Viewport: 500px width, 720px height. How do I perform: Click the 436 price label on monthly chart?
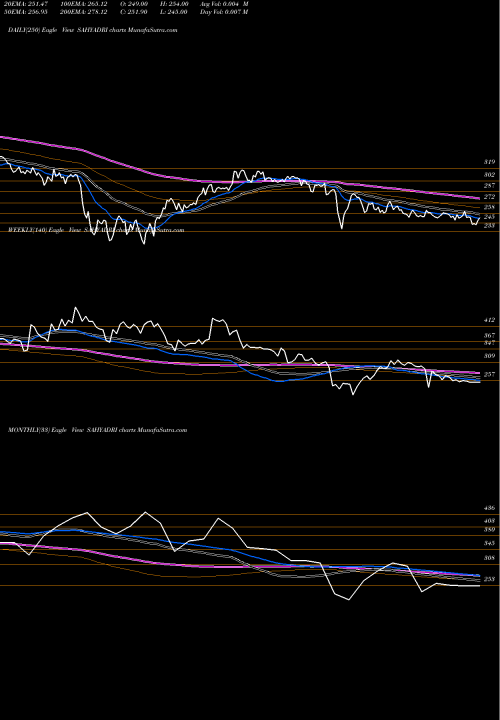coord(489,508)
